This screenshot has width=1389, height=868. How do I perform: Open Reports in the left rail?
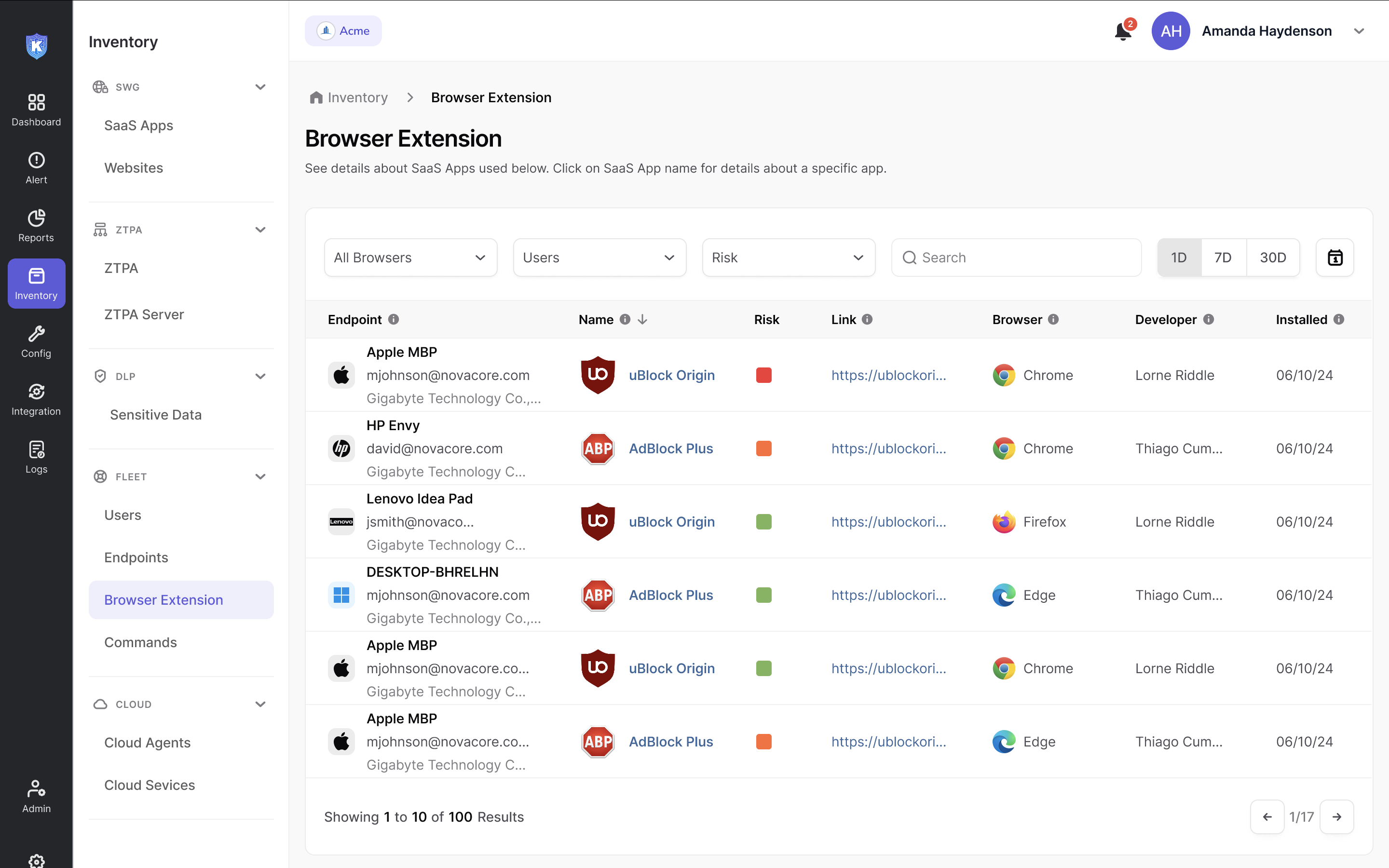click(x=36, y=226)
